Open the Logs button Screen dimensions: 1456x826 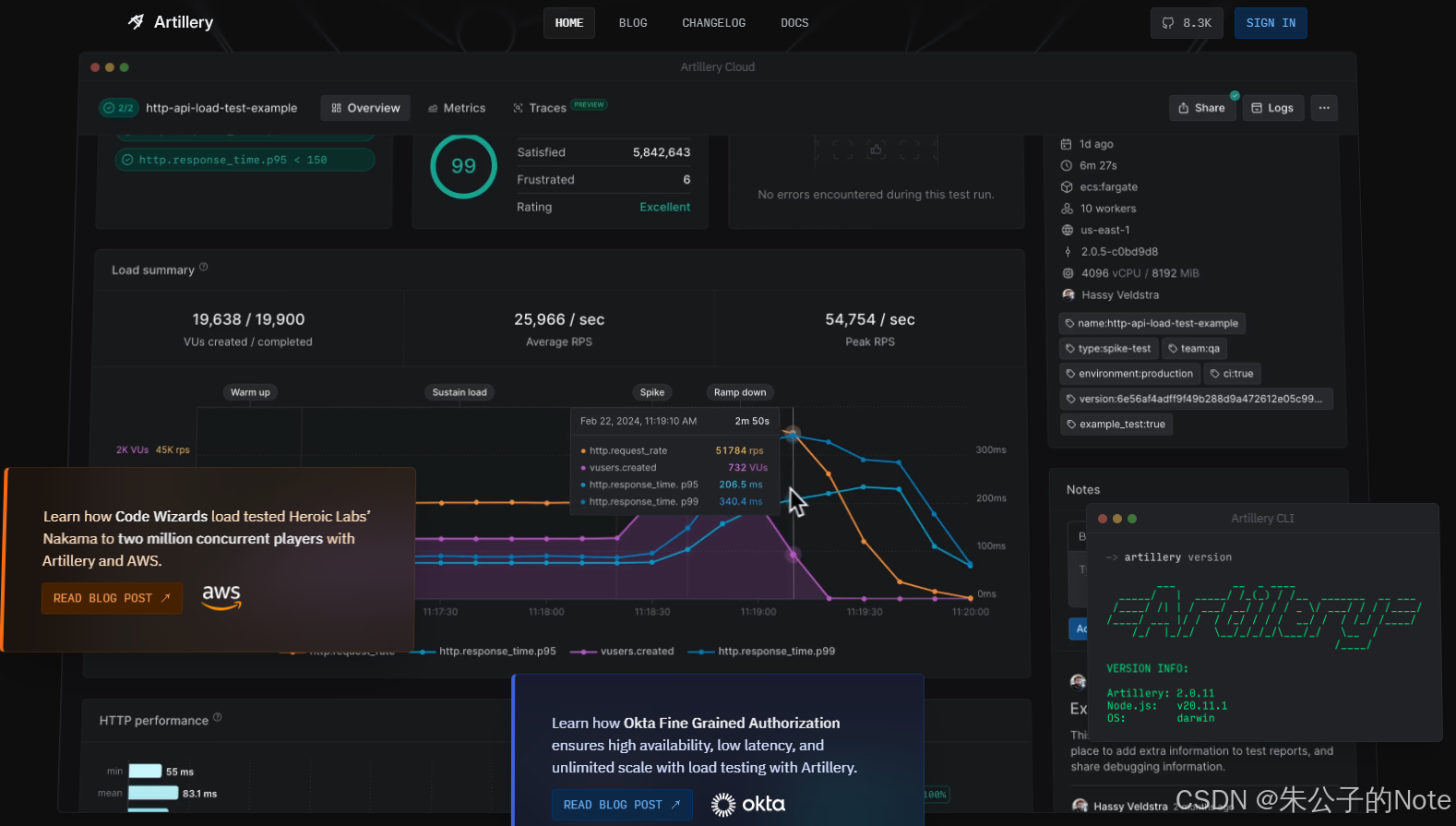(1273, 108)
